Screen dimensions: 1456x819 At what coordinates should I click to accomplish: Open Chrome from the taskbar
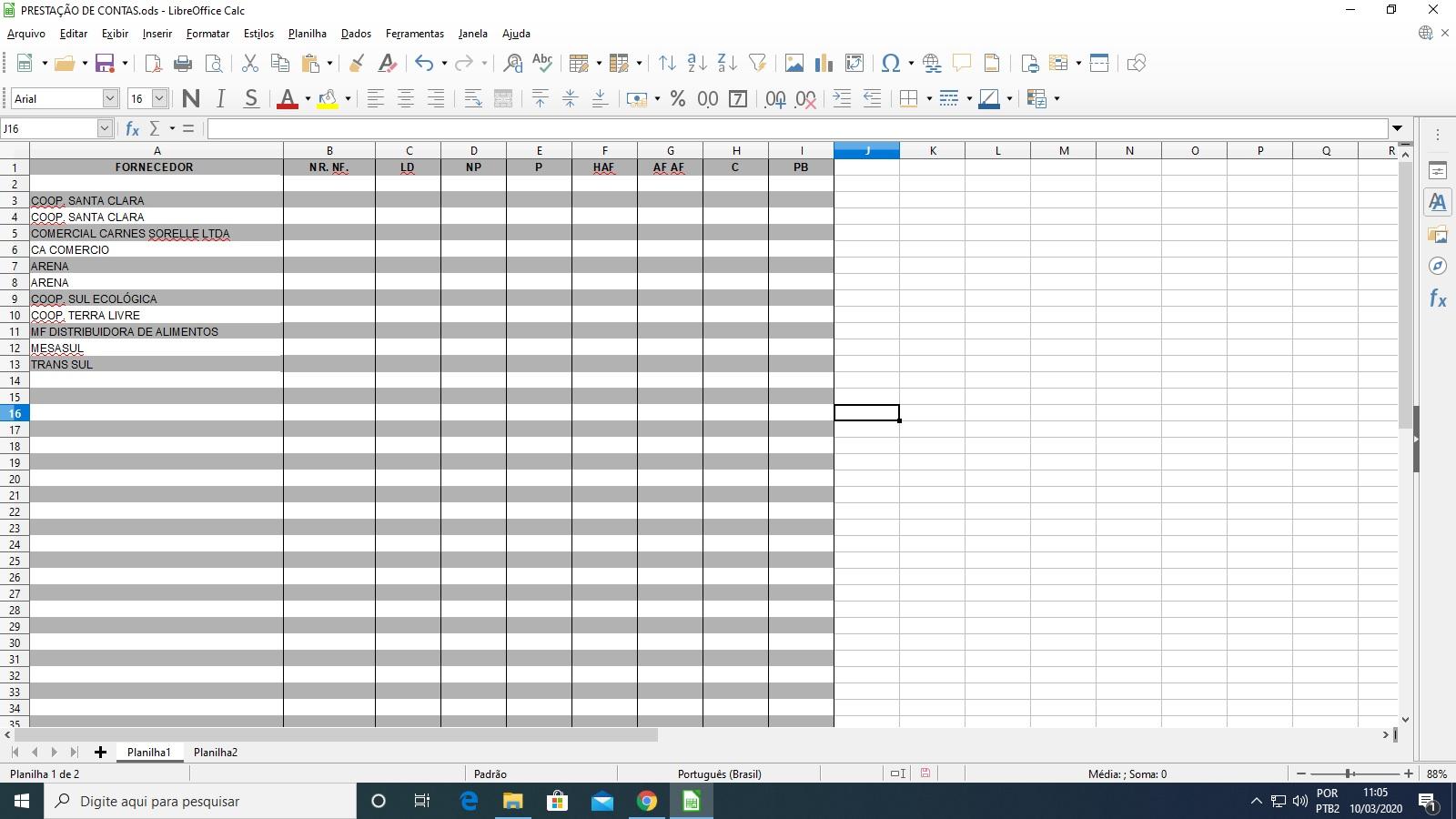click(647, 801)
